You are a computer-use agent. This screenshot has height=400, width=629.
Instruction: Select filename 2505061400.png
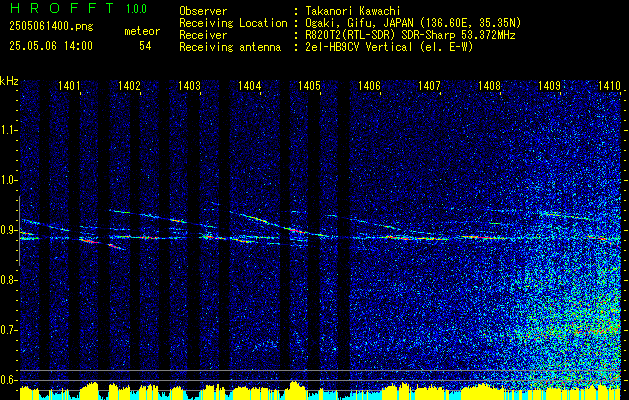click(x=51, y=27)
